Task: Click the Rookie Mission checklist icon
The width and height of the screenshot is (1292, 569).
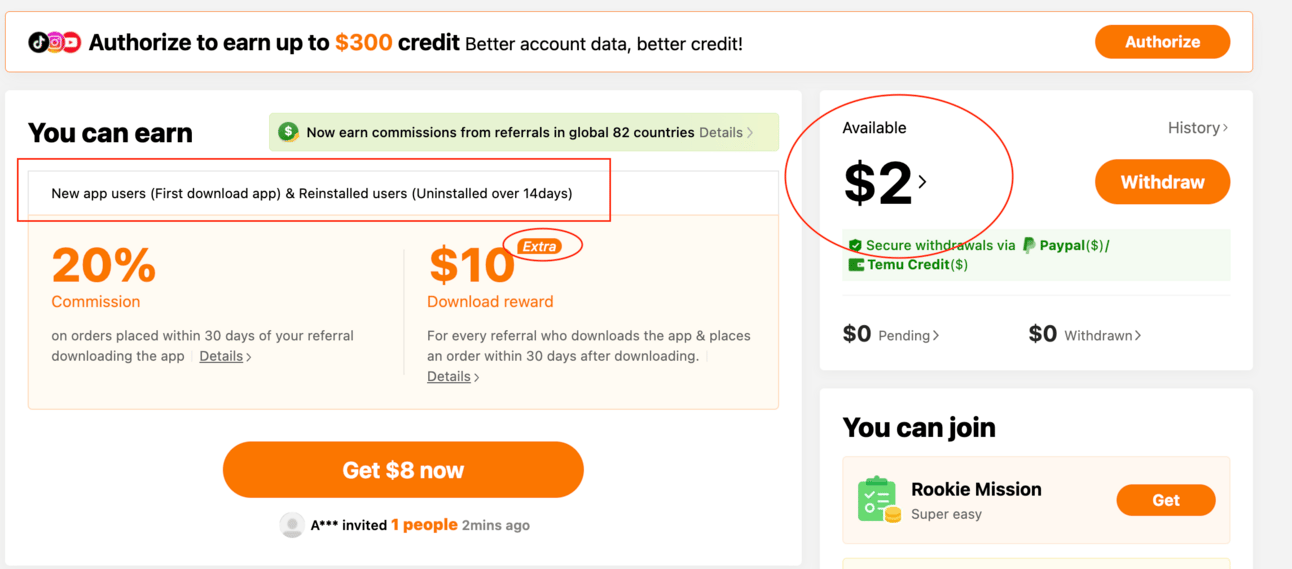Action: pyautogui.click(x=879, y=499)
